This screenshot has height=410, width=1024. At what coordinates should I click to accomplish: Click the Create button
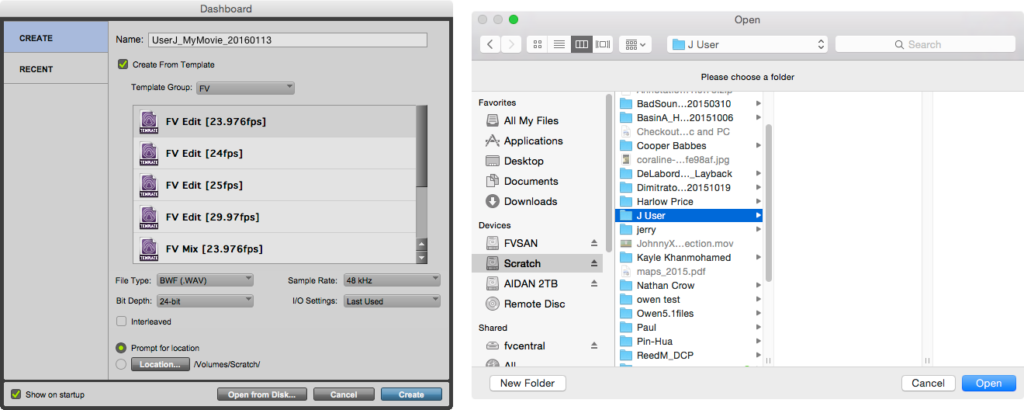(411, 394)
